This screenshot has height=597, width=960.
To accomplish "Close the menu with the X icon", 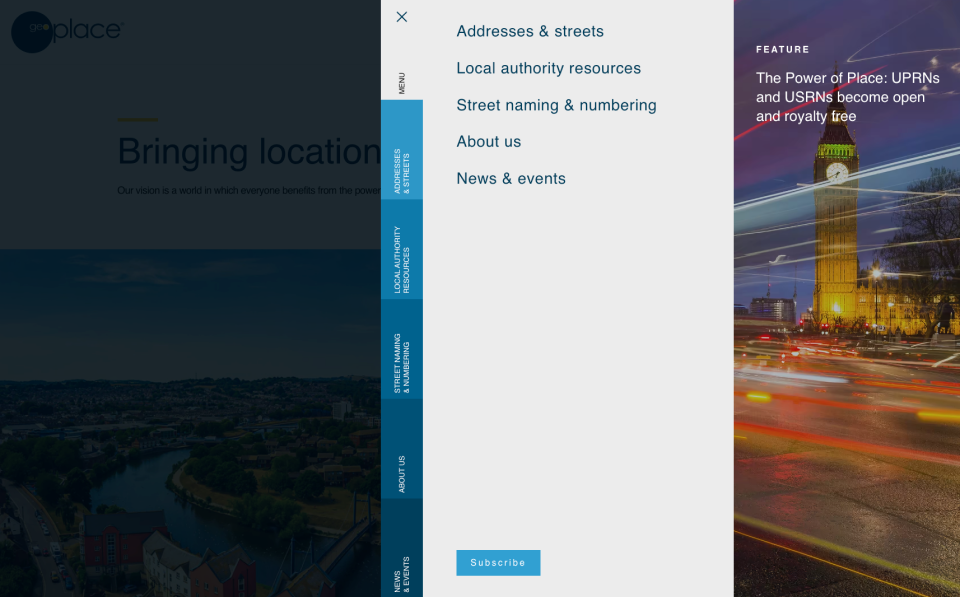I will click(x=402, y=17).
